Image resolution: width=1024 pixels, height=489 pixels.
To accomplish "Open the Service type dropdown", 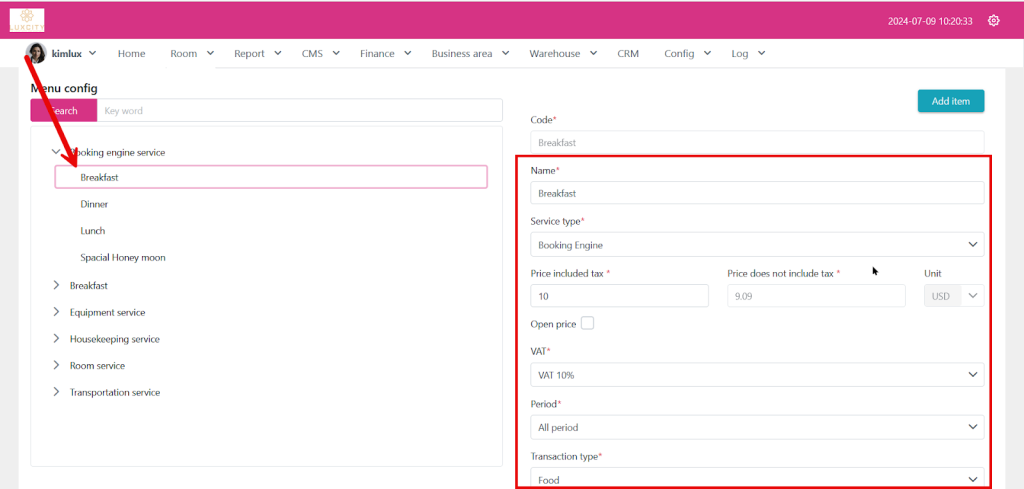I will point(756,244).
